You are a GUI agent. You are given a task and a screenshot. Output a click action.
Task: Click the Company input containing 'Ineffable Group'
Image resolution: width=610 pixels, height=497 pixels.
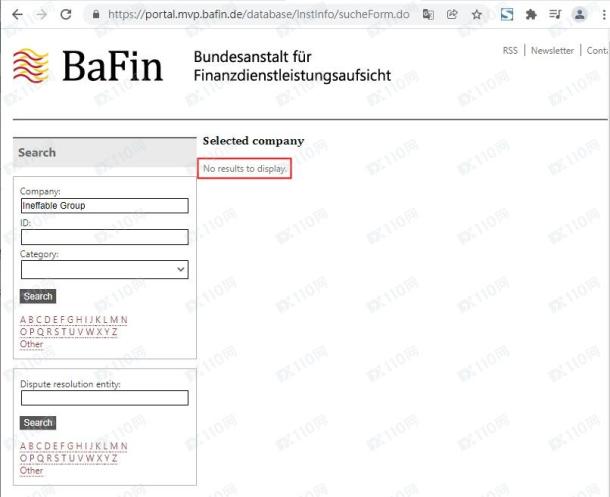[104, 205]
